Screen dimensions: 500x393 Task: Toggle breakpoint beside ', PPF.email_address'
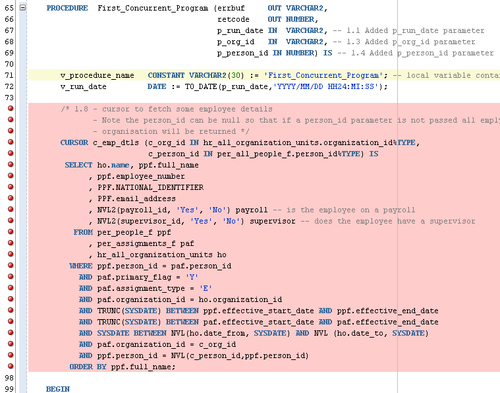click(11, 198)
